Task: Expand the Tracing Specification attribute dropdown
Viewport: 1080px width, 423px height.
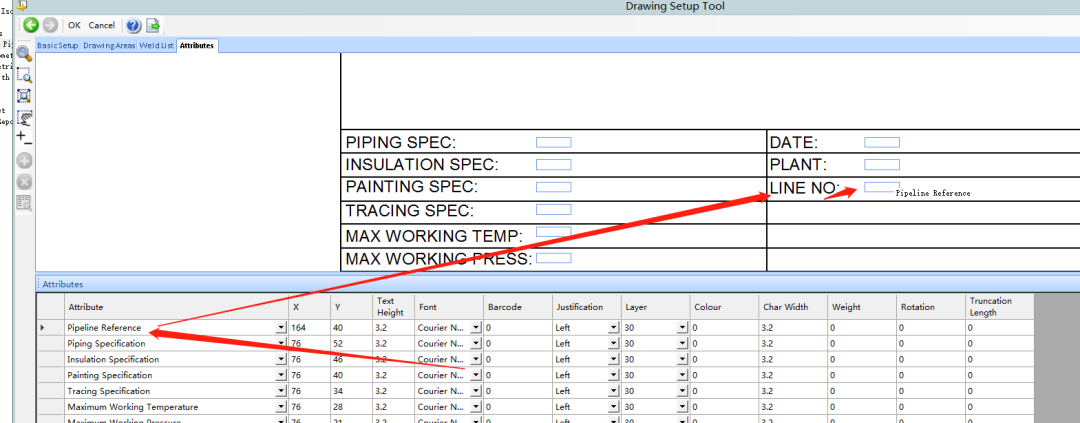Action: click(281, 391)
